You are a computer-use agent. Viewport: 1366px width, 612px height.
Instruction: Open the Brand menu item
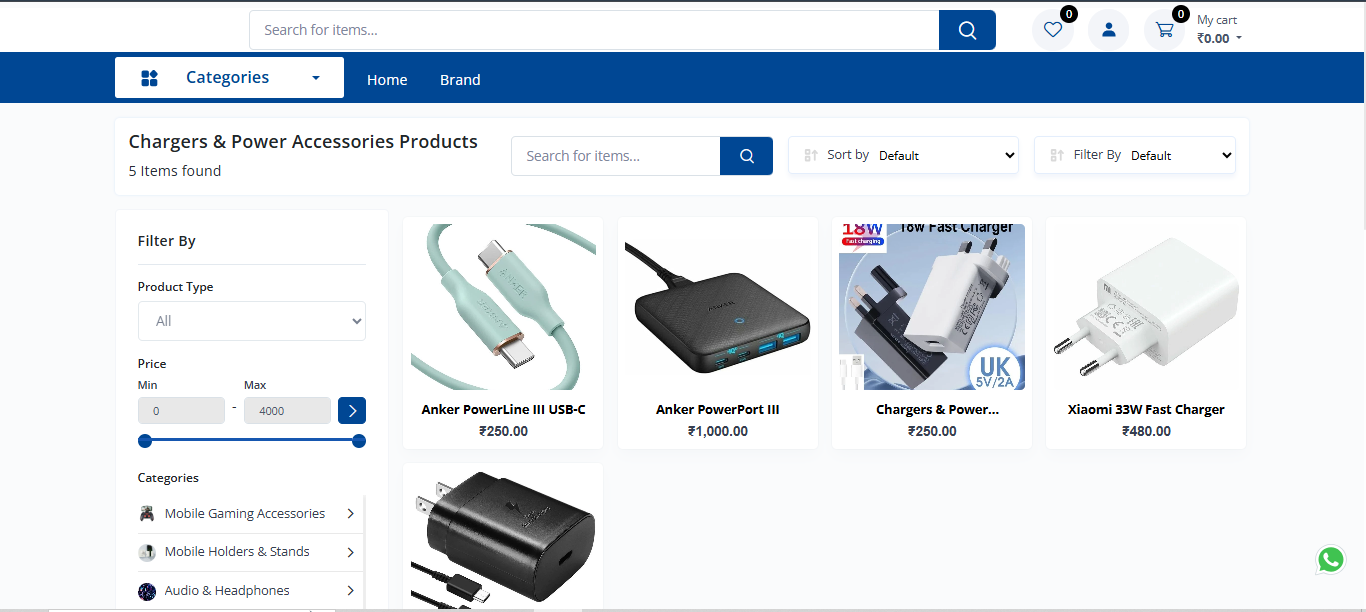pyautogui.click(x=460, y=80)
